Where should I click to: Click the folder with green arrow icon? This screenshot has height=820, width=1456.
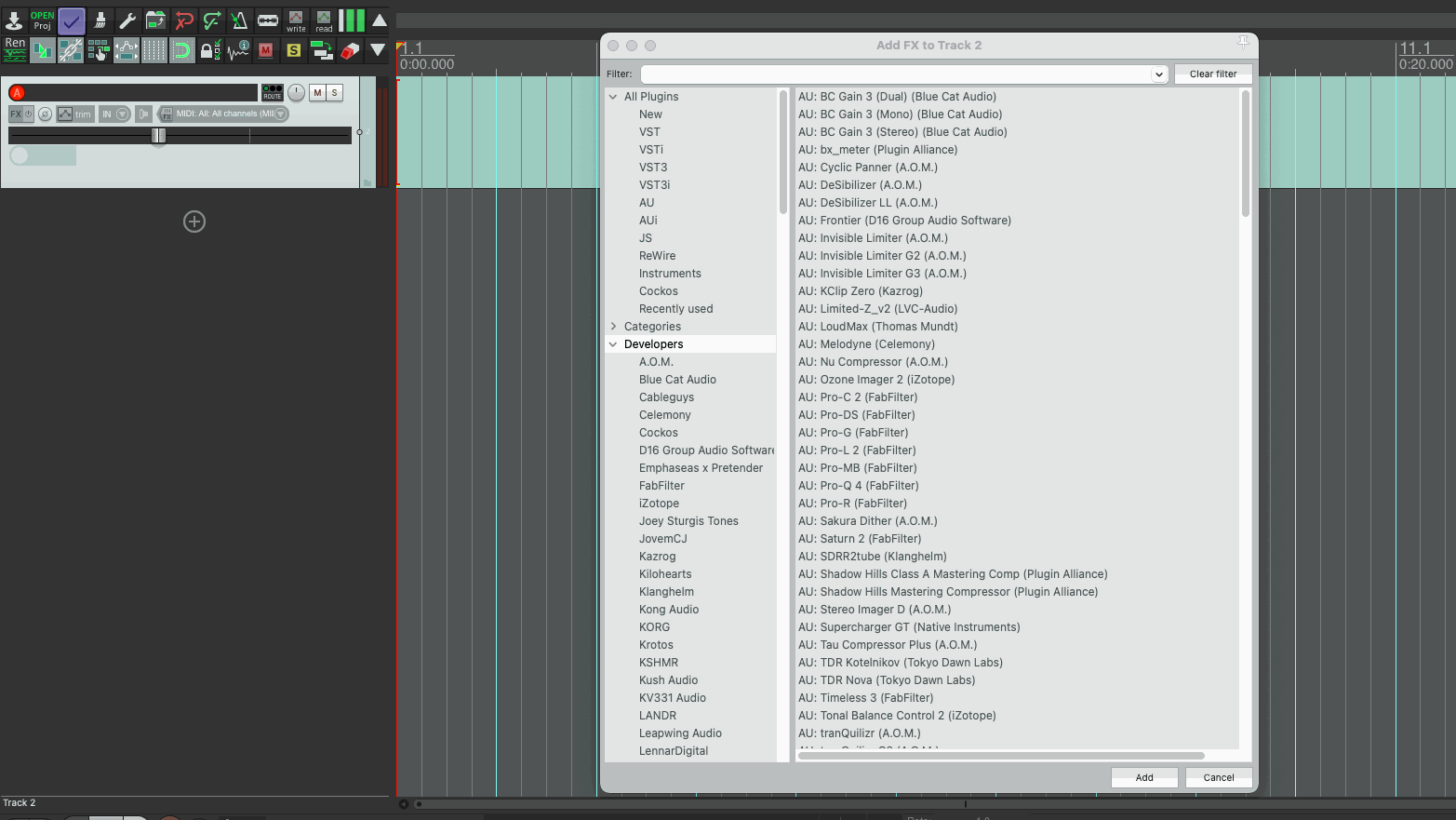point(155,20)
